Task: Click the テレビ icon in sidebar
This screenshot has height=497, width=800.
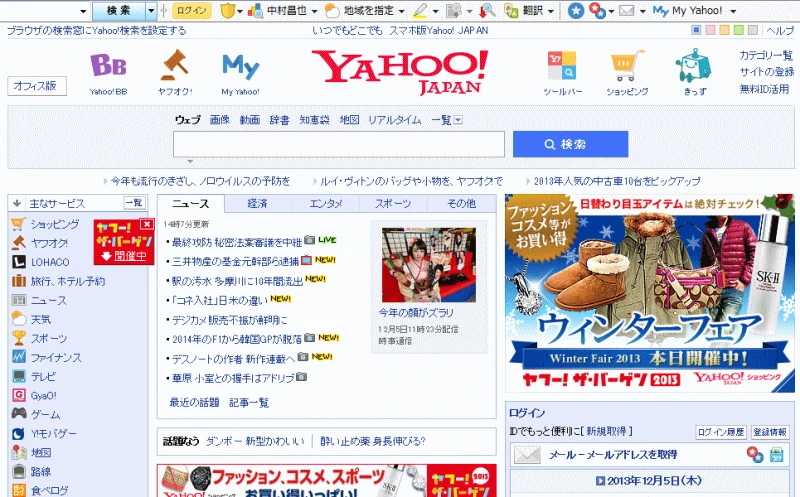Action: click(x=18, y=376)
